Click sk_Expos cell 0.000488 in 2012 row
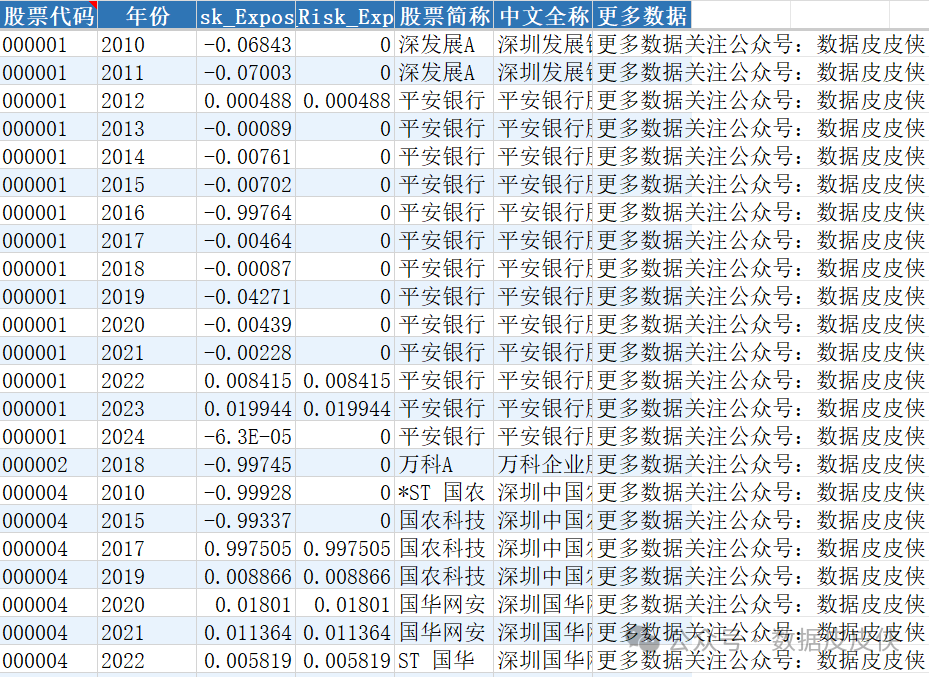 [246, 100]
